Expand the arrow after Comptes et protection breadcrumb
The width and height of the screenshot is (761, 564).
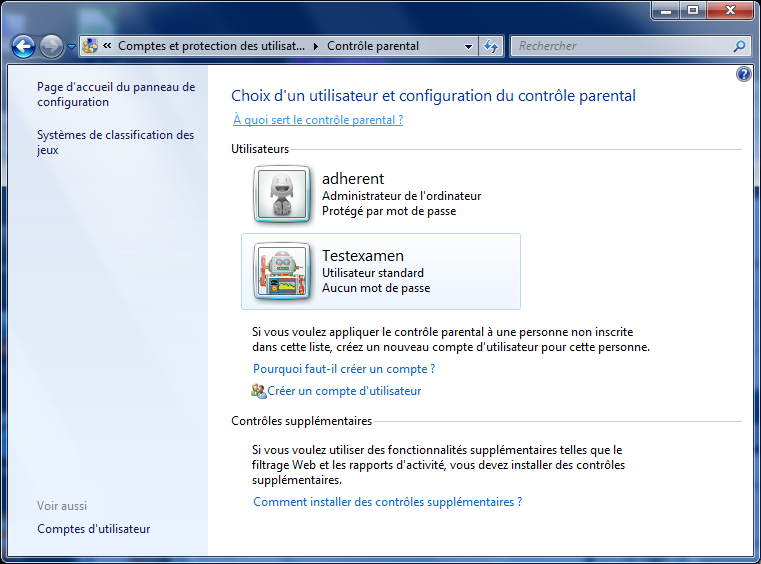tap(316, 46)
